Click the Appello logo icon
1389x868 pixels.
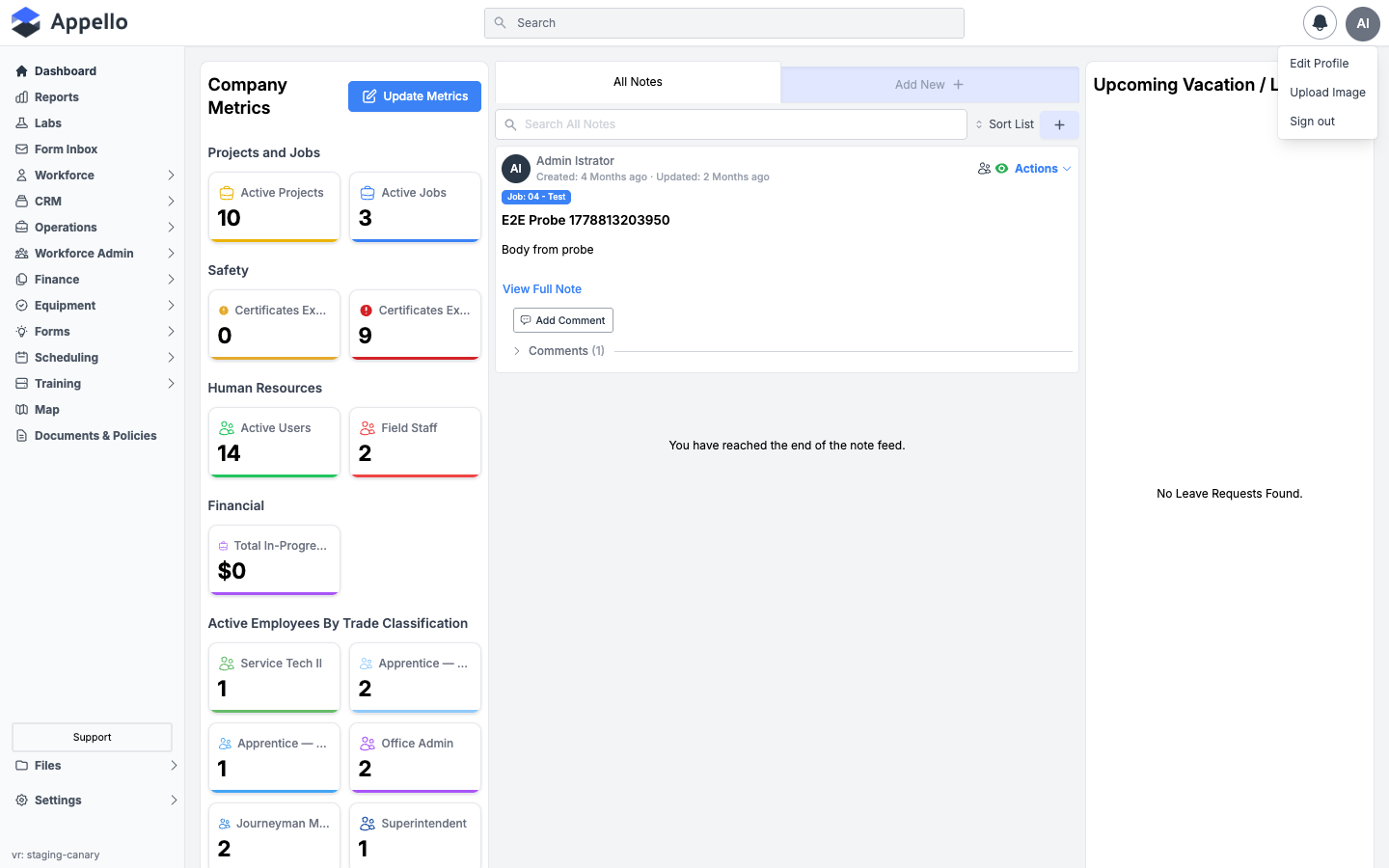pyautogui.click(x=26, y=22)
